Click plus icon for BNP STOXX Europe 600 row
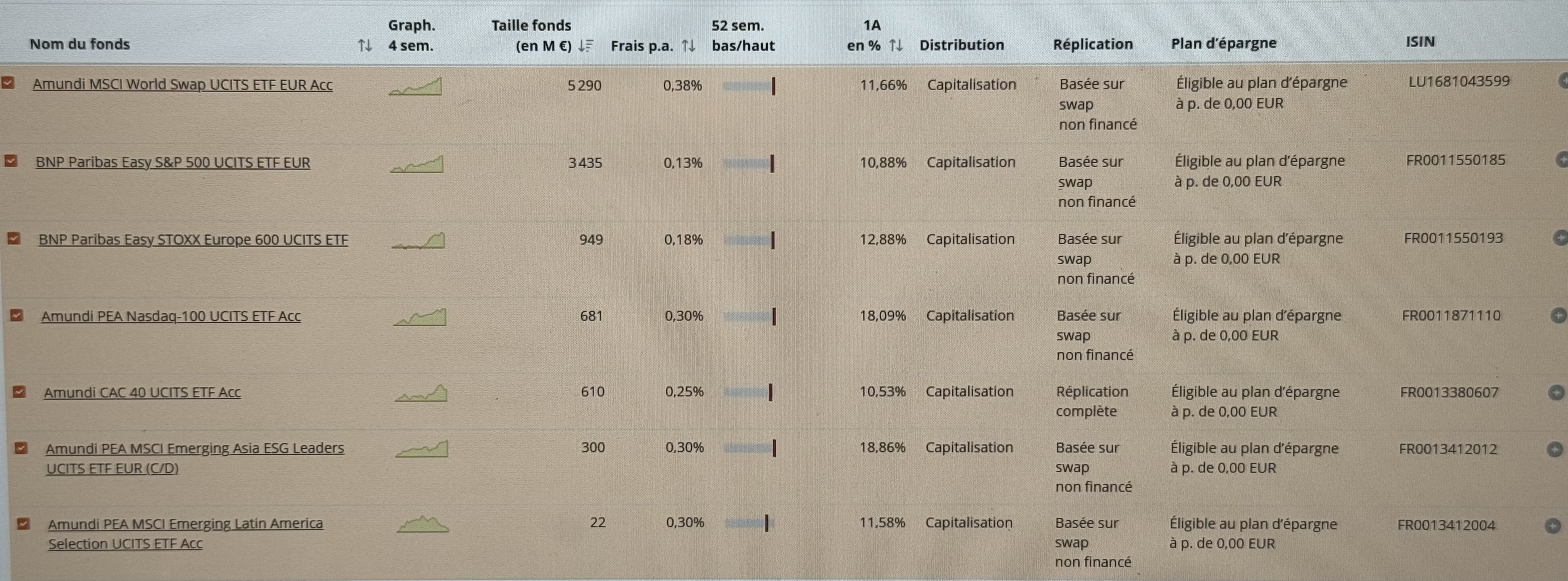 pos(1560,239)
